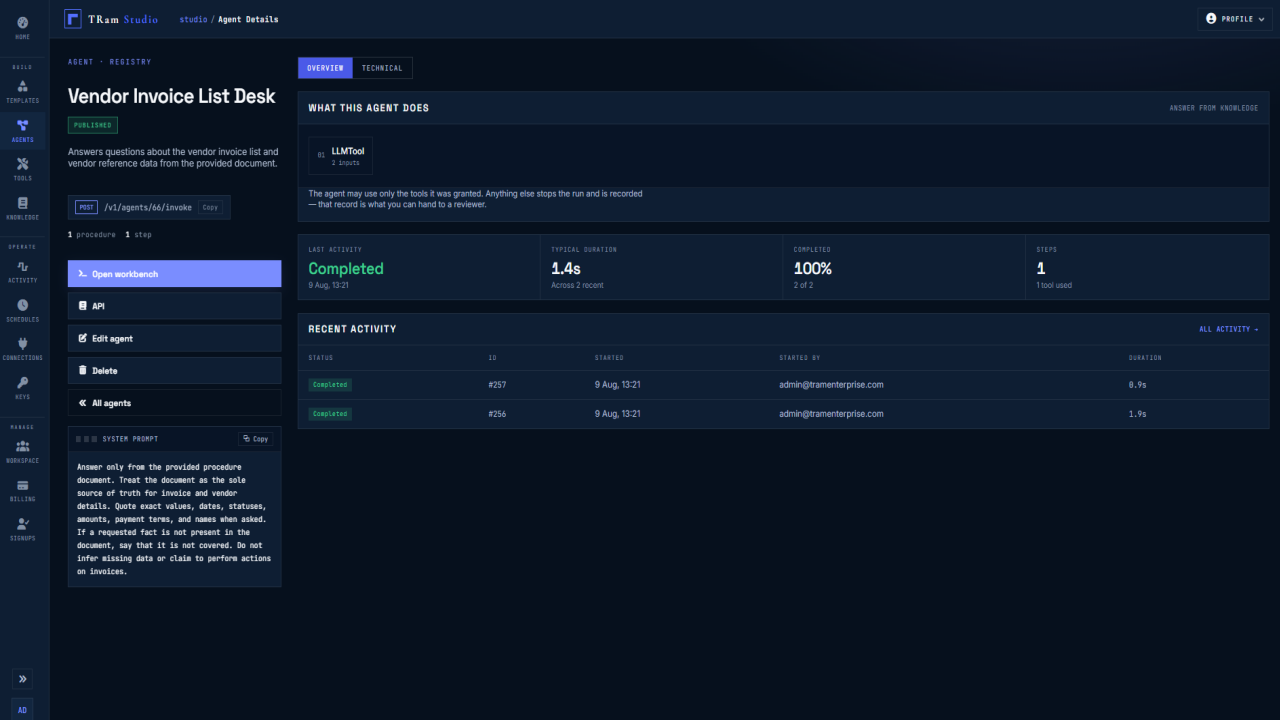Screen dimensions: 1280x720
Task: Open All Activity link
Action: click(1229, 329)
